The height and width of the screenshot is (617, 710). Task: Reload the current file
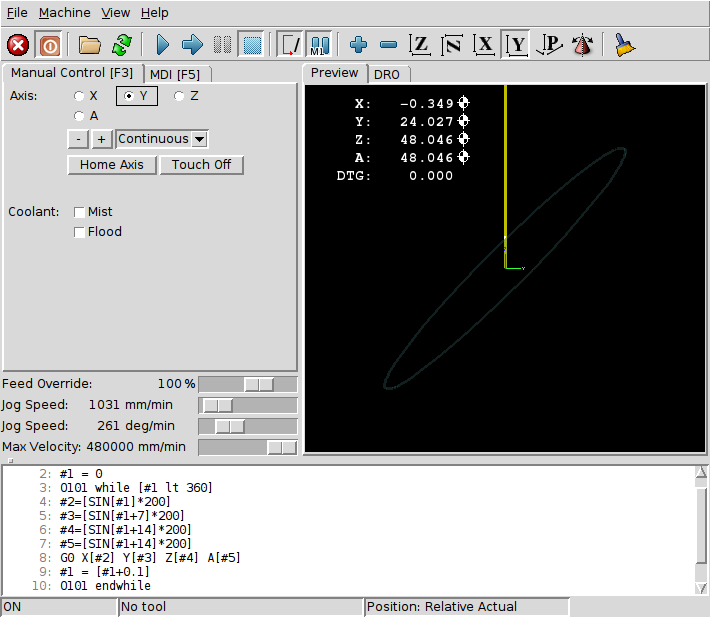pyautogui.click(x=122, y=45)
